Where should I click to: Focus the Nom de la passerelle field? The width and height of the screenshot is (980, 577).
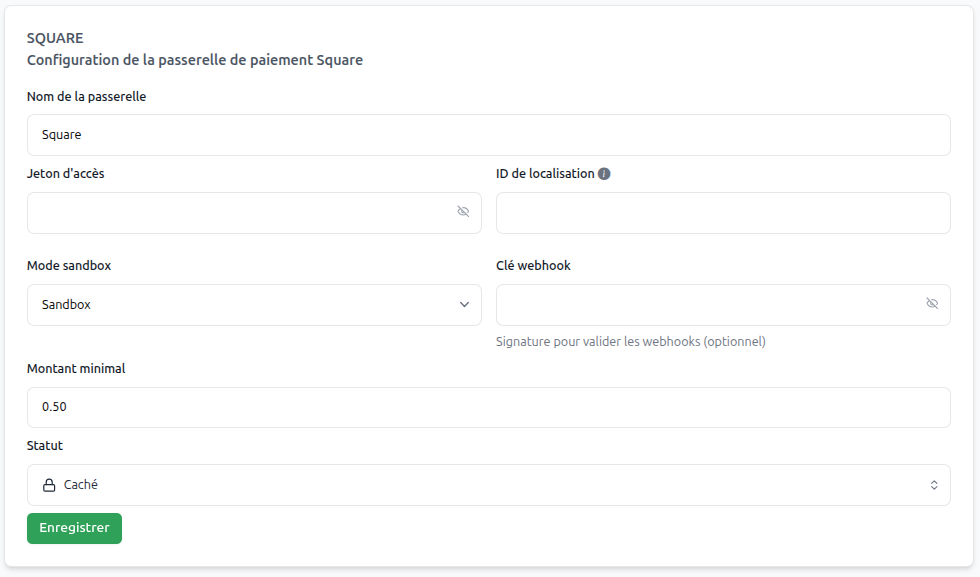coord(488,135)
